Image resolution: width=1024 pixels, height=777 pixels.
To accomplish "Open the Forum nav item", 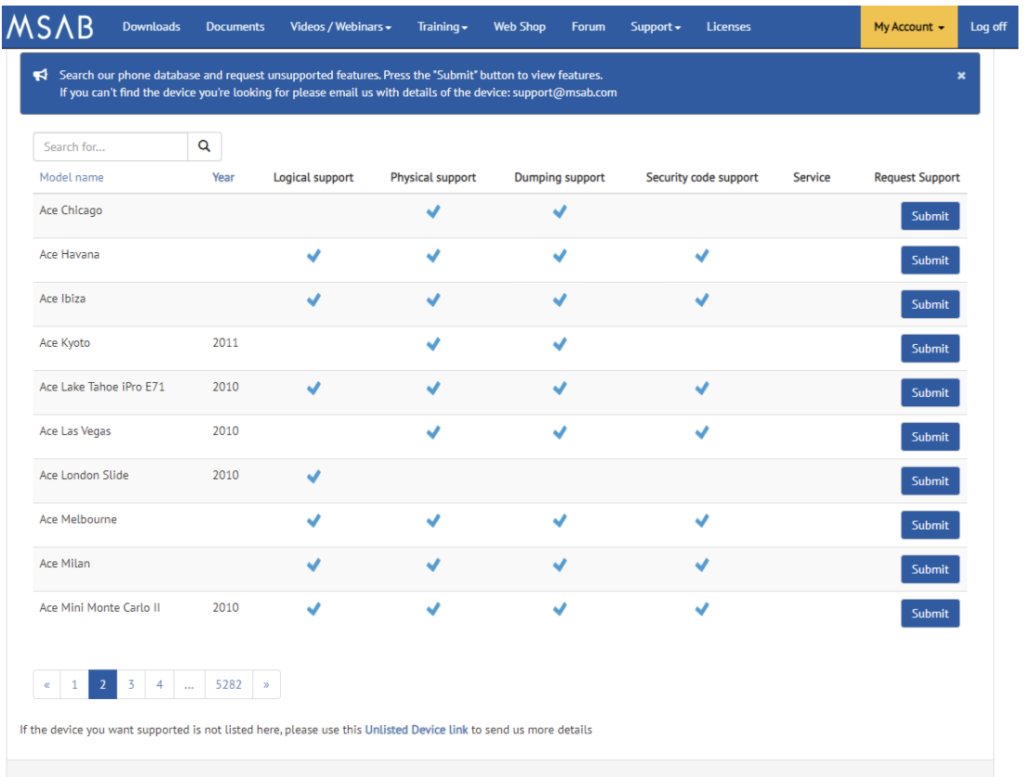I will pos(588,27).
